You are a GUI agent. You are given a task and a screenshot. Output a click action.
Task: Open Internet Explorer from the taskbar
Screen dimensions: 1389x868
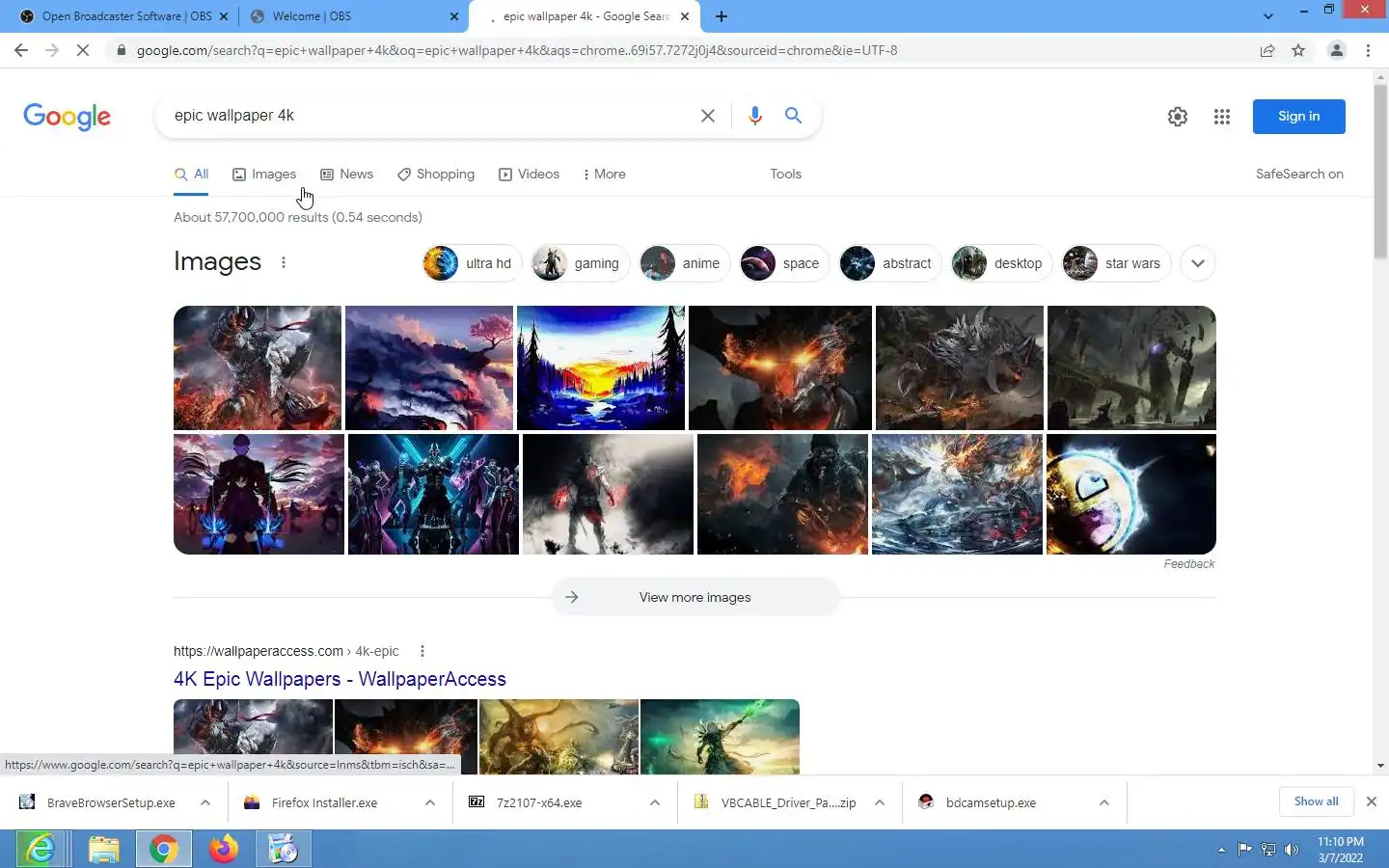[x=41, y=850]
